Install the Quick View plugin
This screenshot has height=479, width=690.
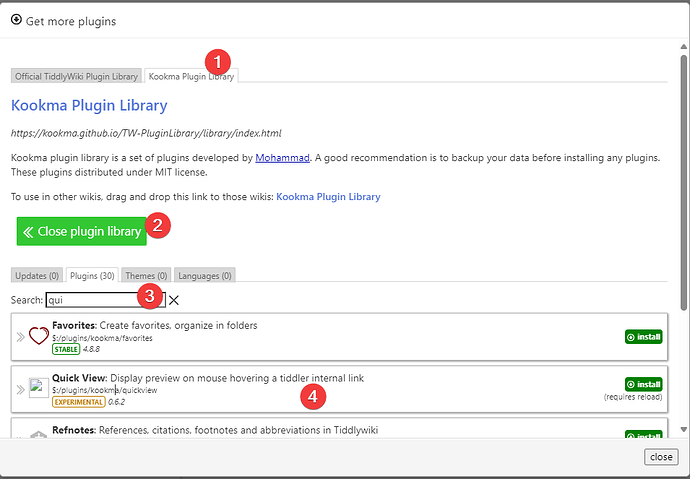[644, 384]
